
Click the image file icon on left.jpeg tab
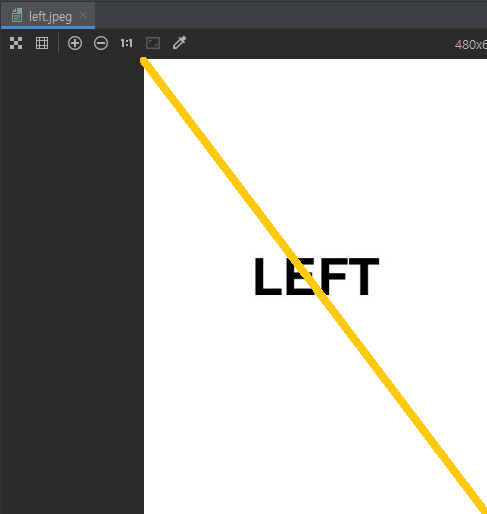17,16
